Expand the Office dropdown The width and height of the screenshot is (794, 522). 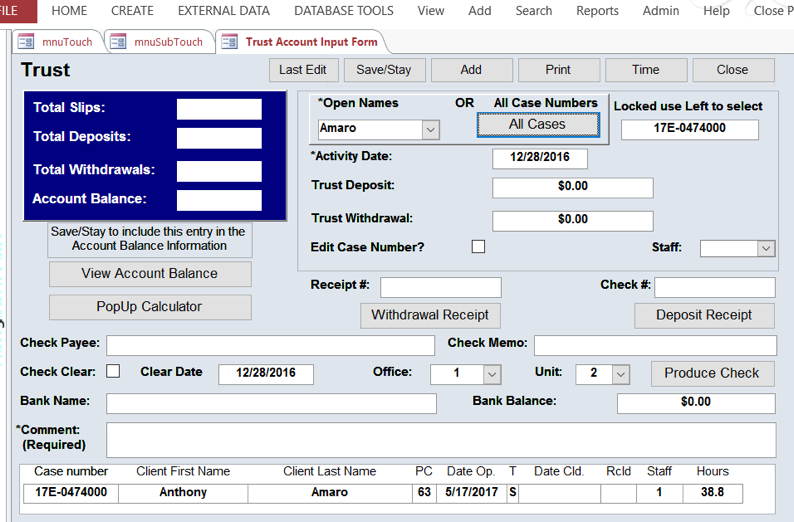(x=491, y=373)
